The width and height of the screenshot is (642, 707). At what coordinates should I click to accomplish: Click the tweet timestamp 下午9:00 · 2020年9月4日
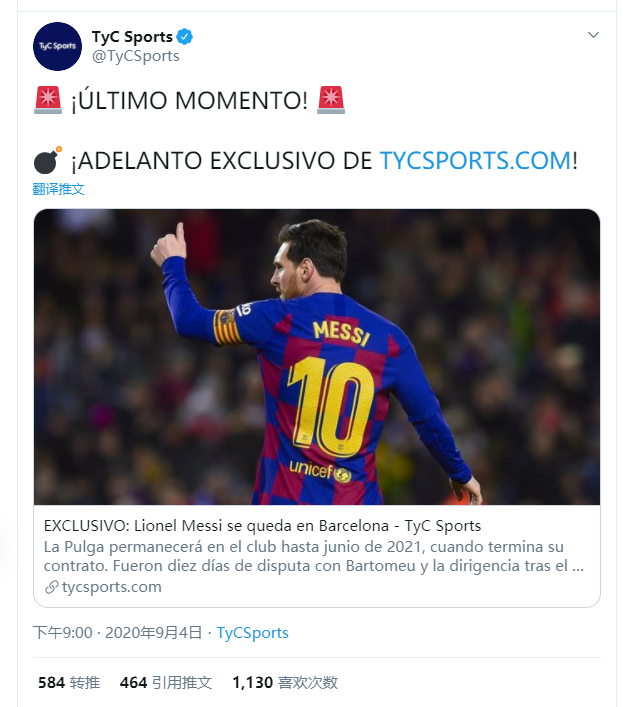(x=119, y=633)
